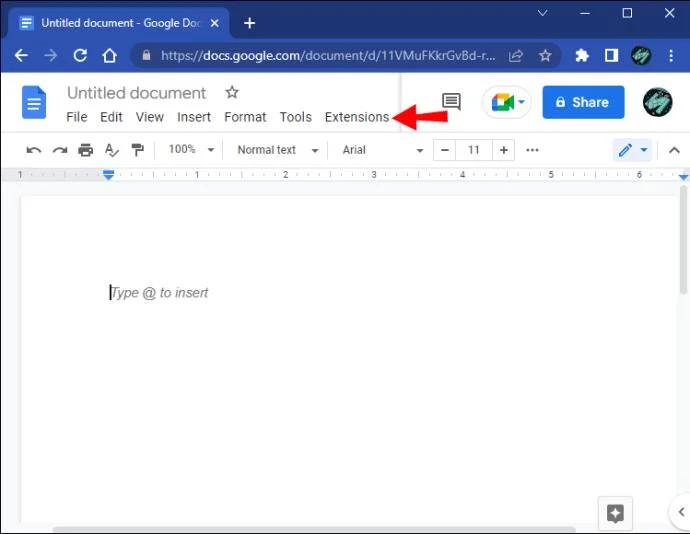Select the Untitled document browser tab

click(x=117, y=23)
